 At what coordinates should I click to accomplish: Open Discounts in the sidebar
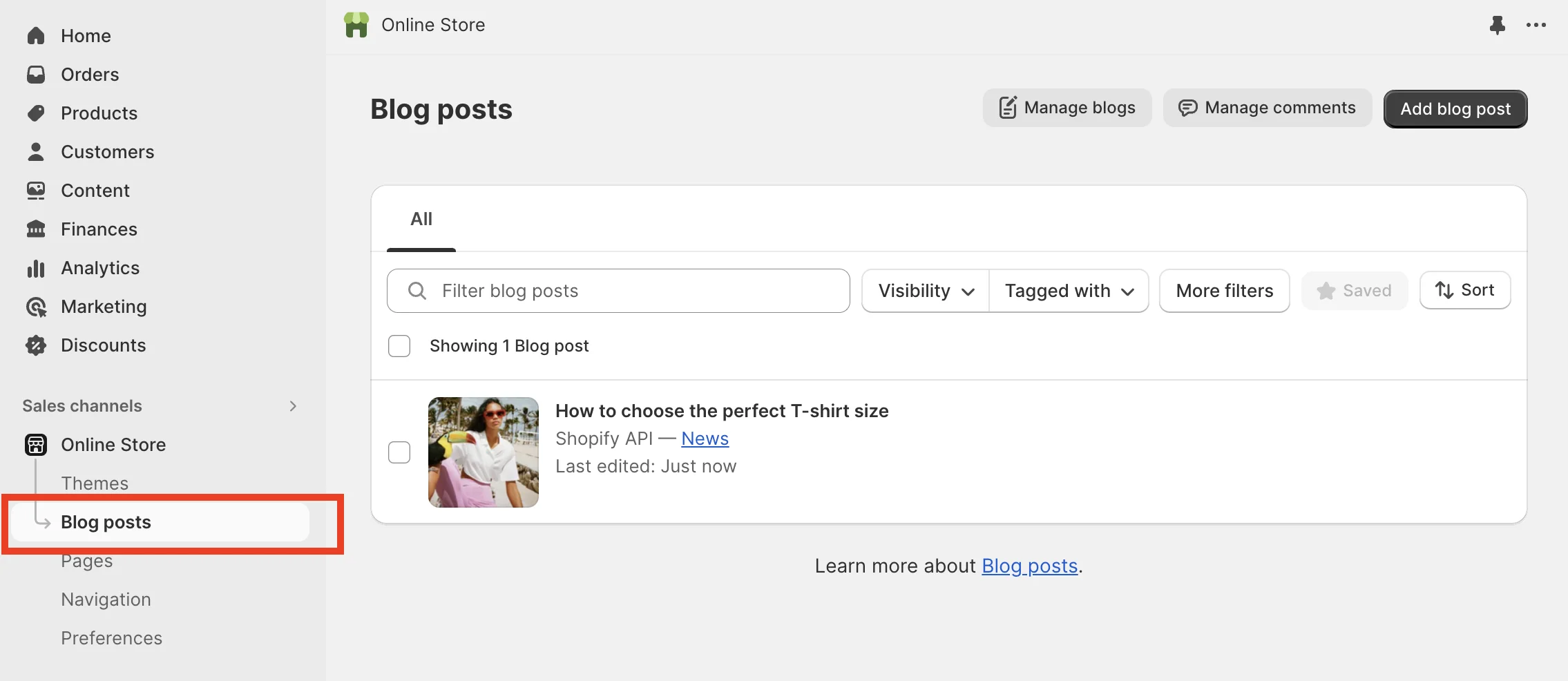[104, 345]
